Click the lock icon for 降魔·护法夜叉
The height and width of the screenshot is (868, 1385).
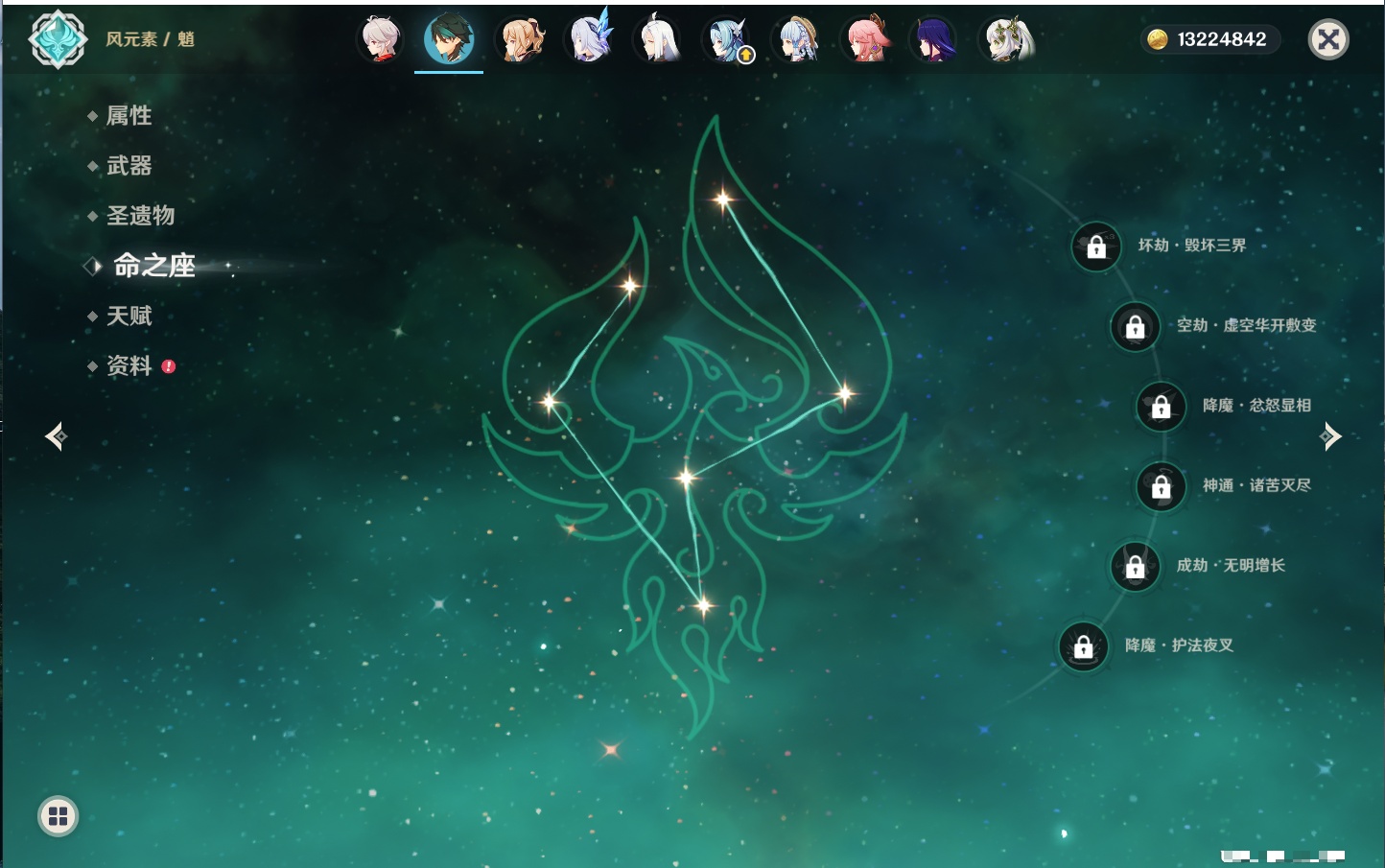(1083, 646)
